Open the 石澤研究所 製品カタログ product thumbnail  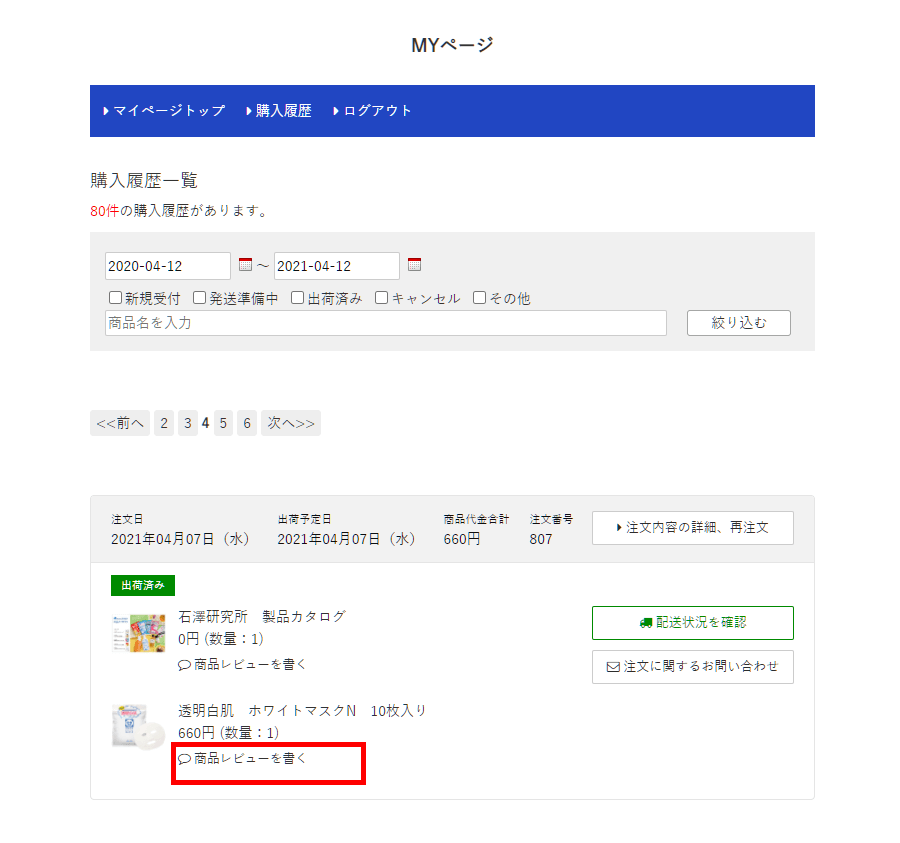coord(138,633)
